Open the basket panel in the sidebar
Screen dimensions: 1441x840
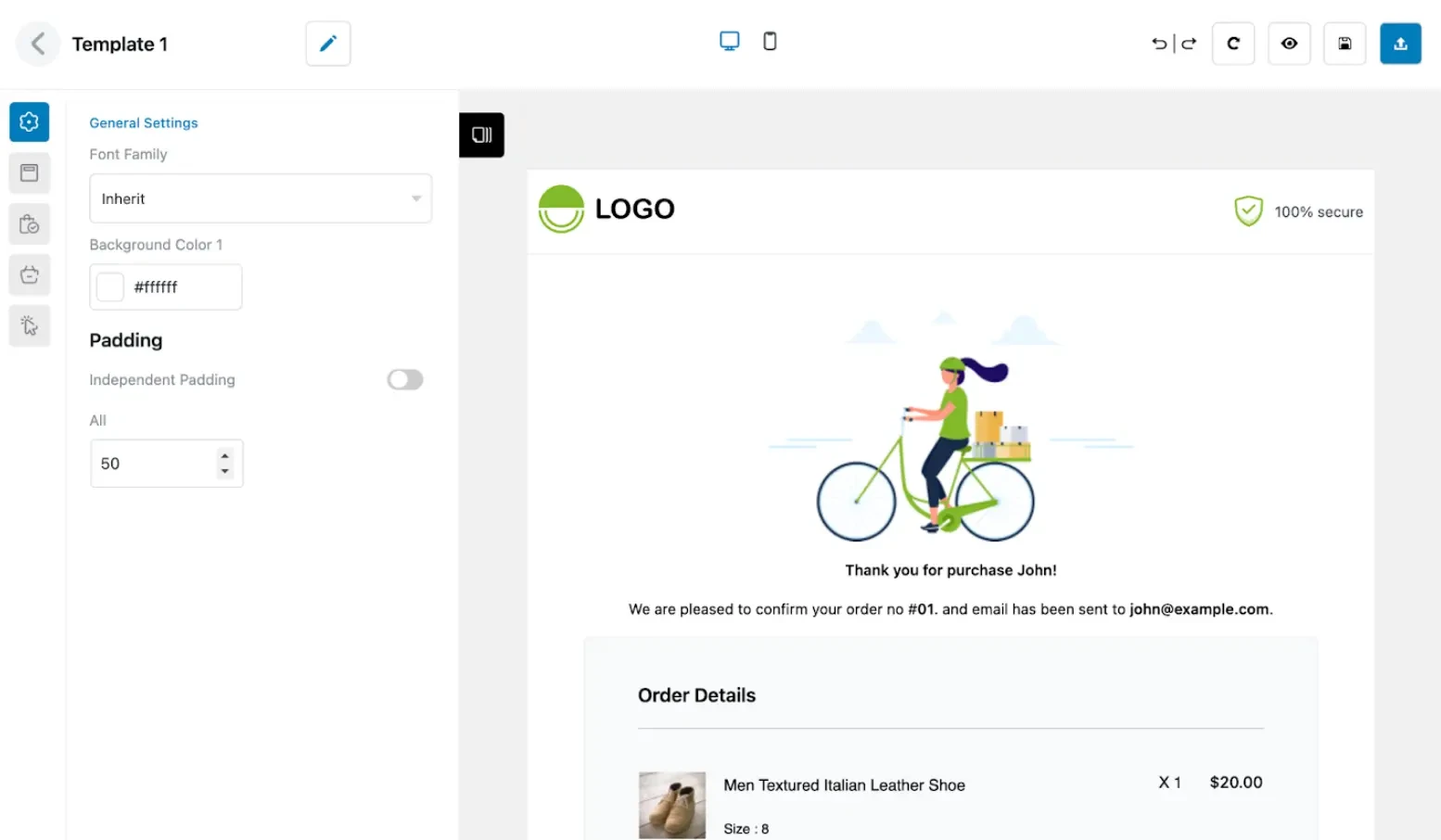click(x=29, y=274)
